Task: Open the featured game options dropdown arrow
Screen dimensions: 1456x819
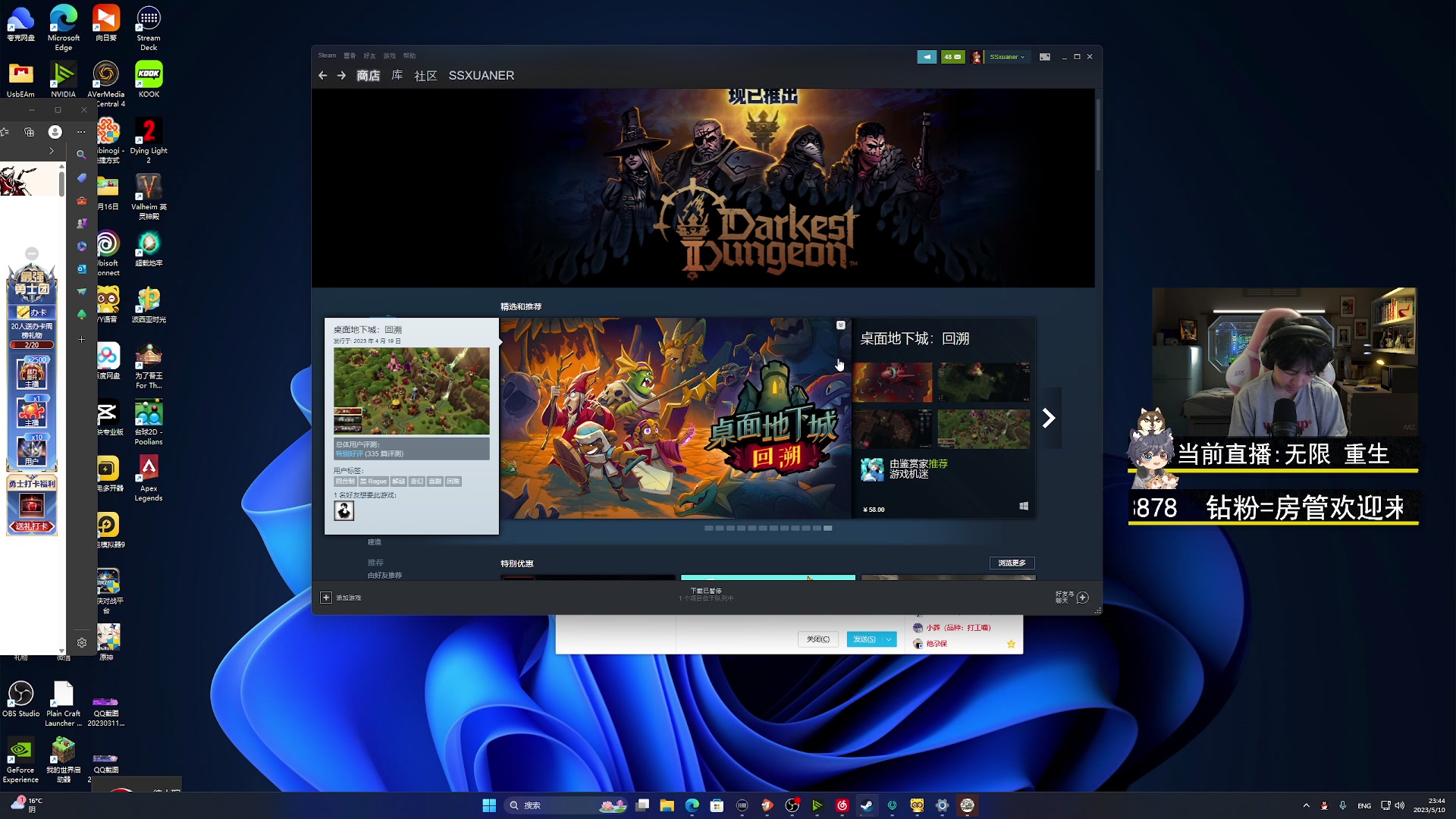Action: 840,325
